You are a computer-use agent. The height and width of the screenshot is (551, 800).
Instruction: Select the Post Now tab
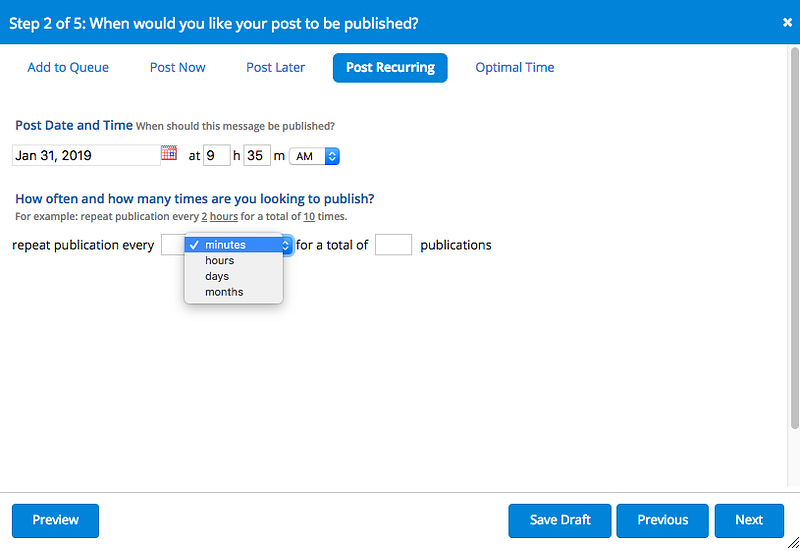click(178, 68)
